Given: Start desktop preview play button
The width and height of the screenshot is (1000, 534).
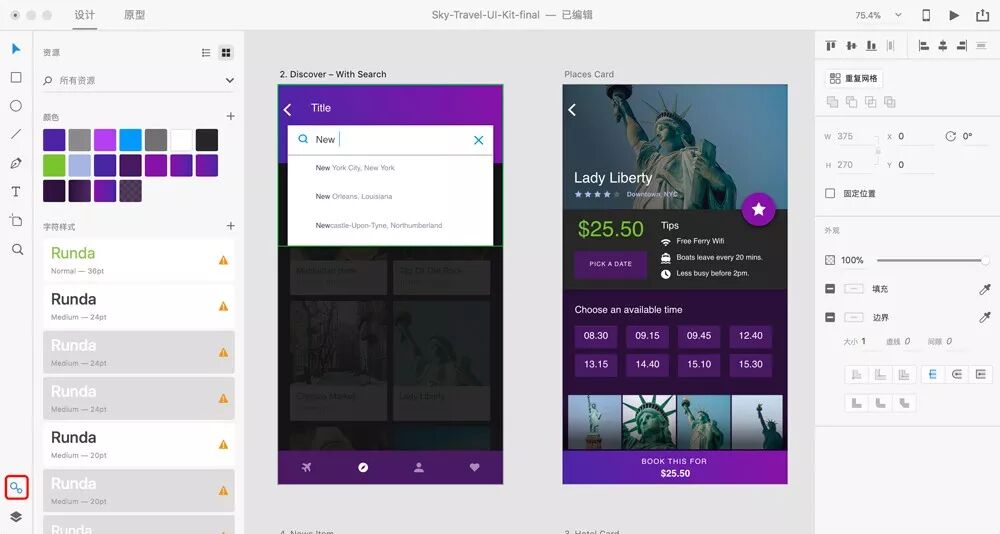Looking at the screenshot, I should point(954,15).
